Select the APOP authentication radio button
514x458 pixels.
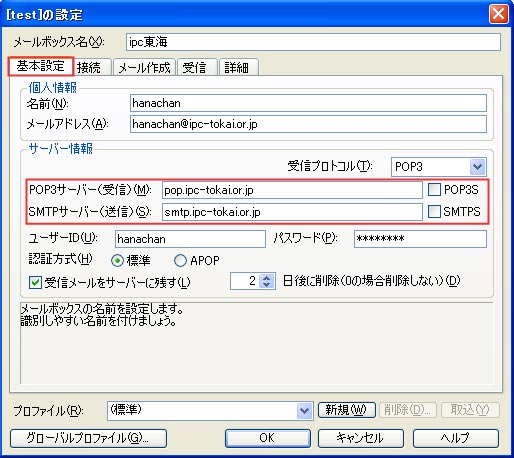point(180,260)
